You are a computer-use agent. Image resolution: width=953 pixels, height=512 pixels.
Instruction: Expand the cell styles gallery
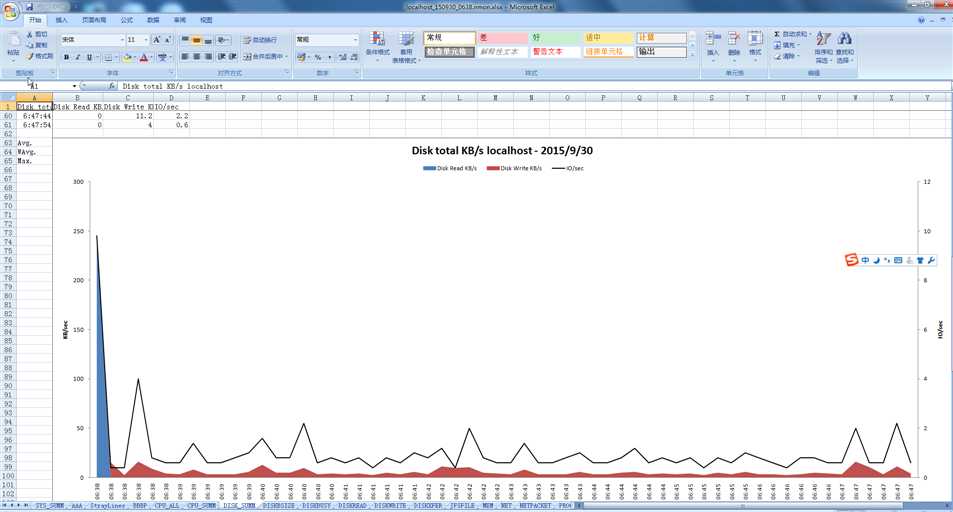coord(692,56)
